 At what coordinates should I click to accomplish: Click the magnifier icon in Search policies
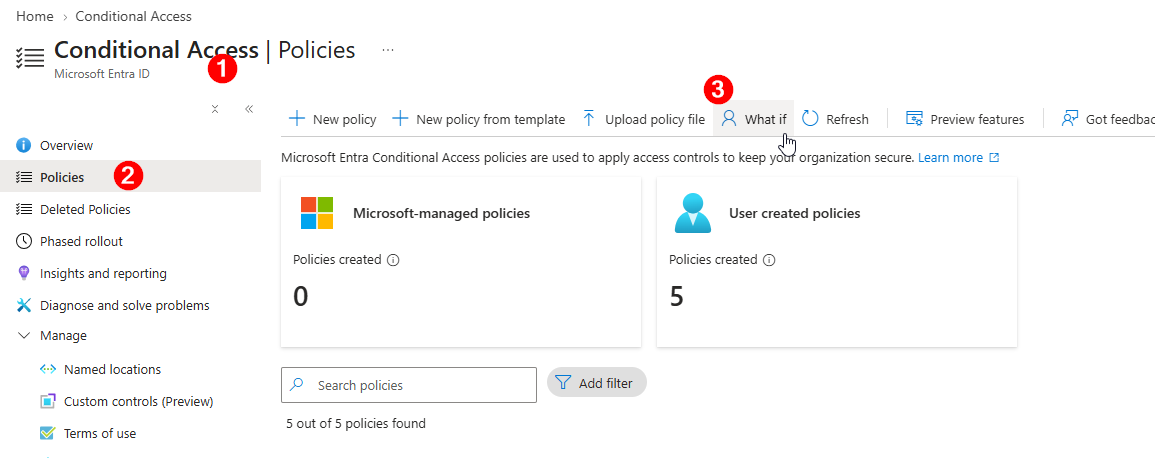(x=297, y=384)
